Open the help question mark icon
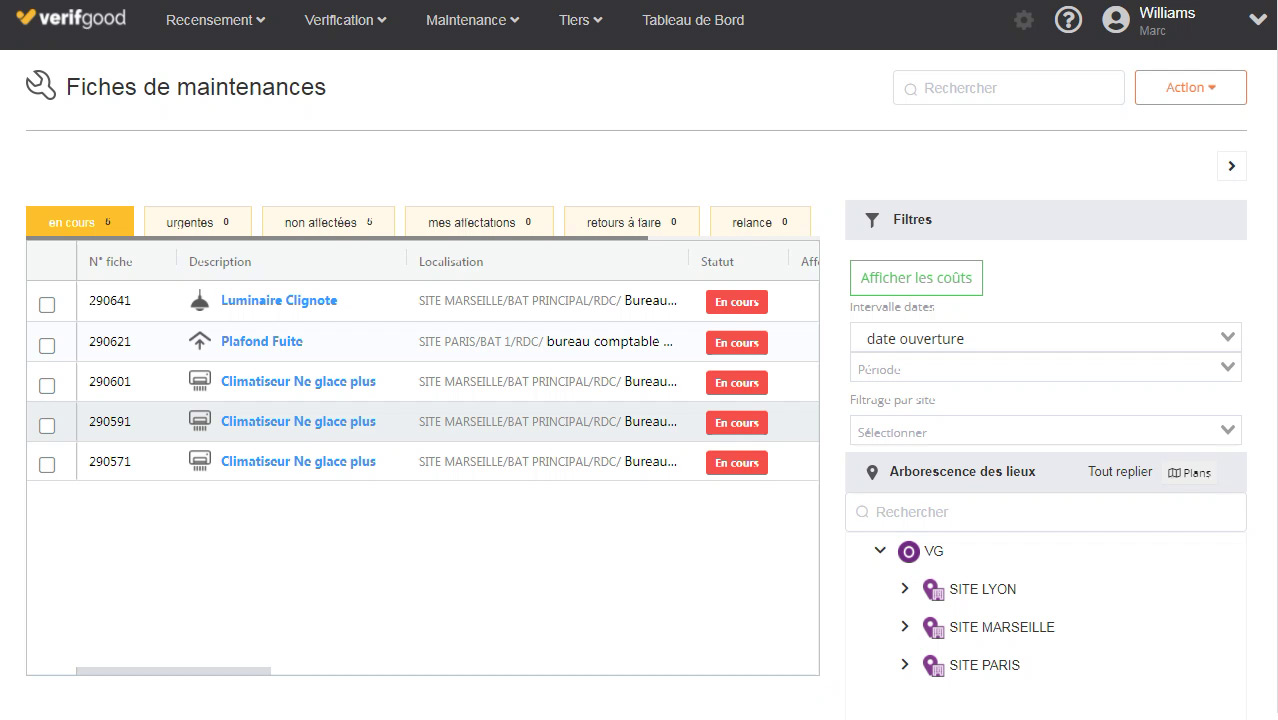Viewport: 1278px width, 720px height. pyautogui.click(x=1068, y=20)
